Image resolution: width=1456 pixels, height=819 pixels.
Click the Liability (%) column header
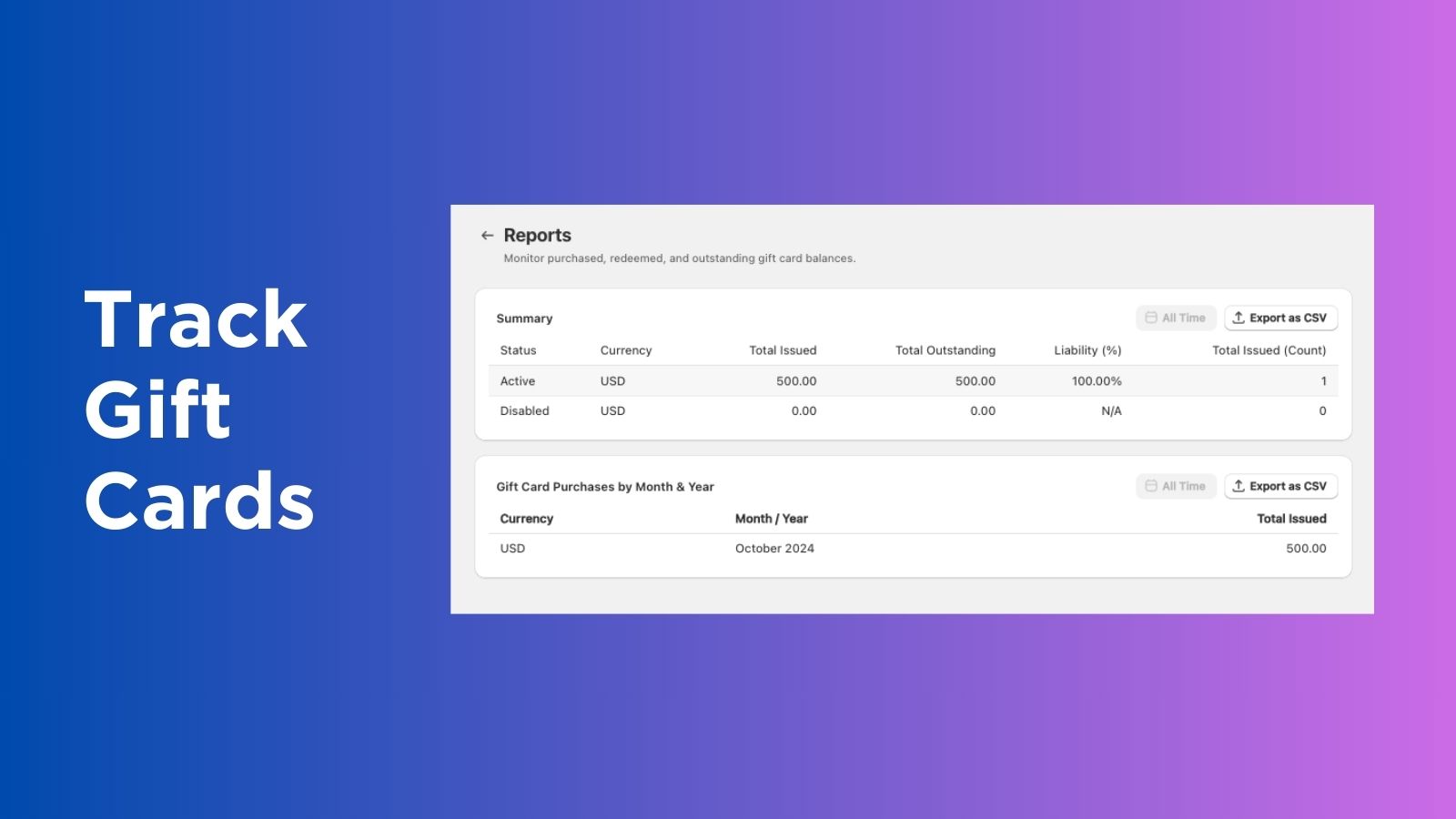coord(1087,350)
